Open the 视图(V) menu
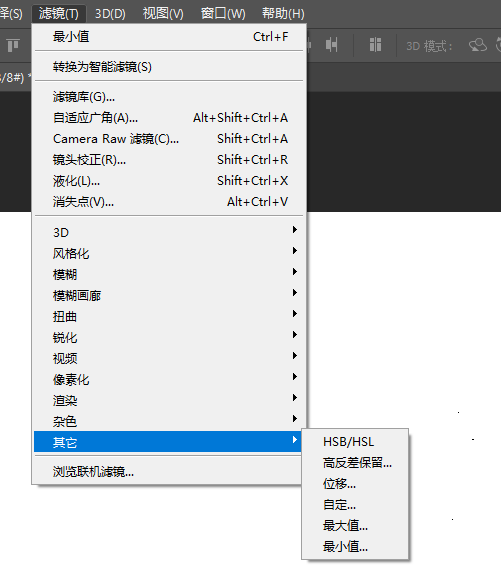This screenshot has height=587, width=501. (163, 14)
